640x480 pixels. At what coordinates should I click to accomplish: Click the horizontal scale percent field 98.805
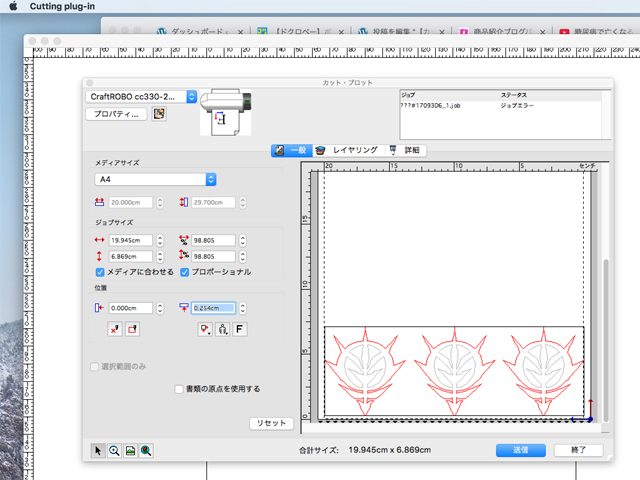click(213, 240)
